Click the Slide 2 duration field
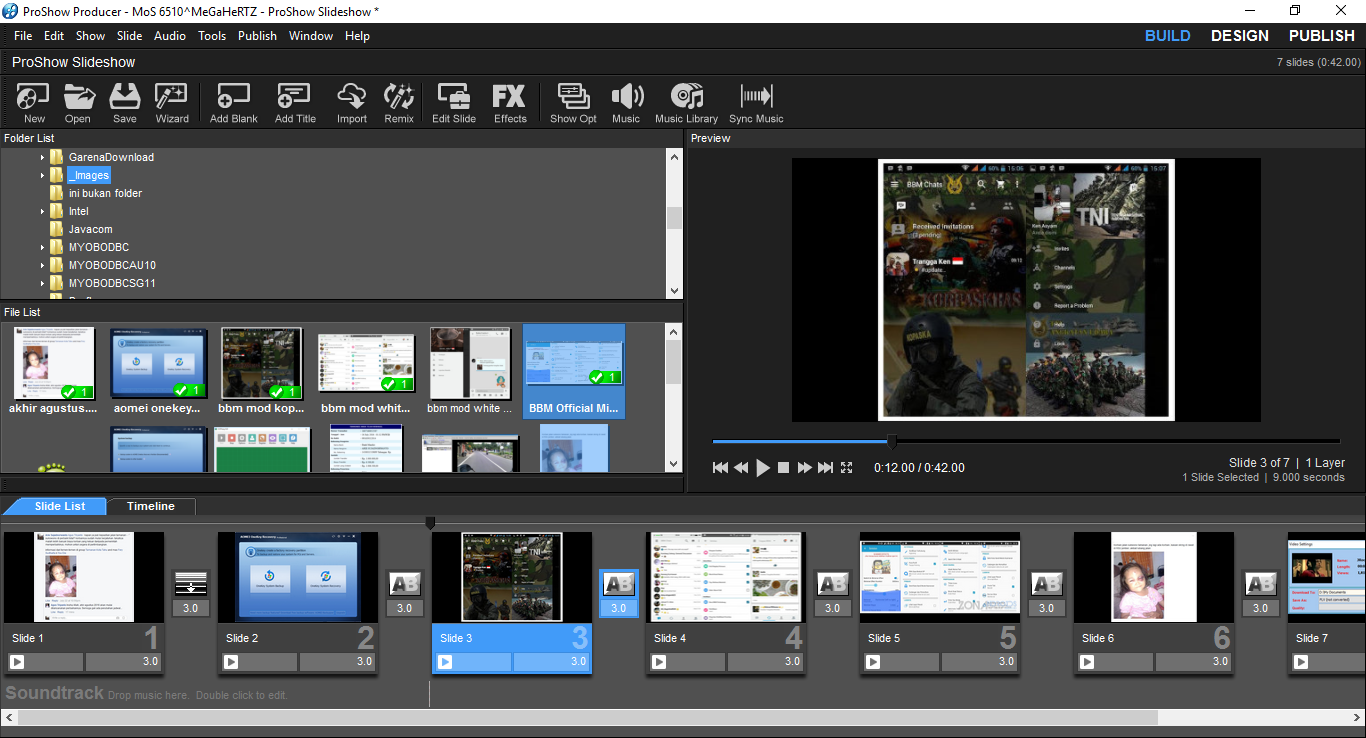The height and width of the screenshot is (738, 1366). click(x=338, y=661)
